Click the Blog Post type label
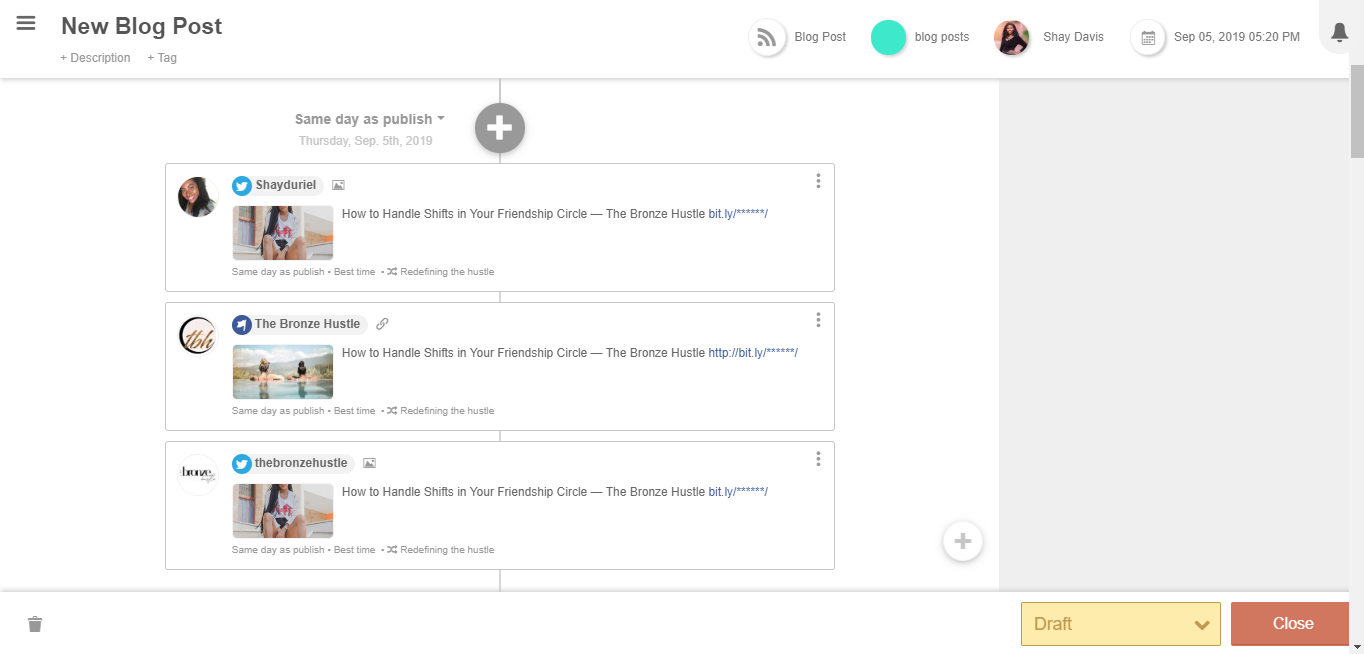The image size is (1364, 654). (x=820, y=37)
